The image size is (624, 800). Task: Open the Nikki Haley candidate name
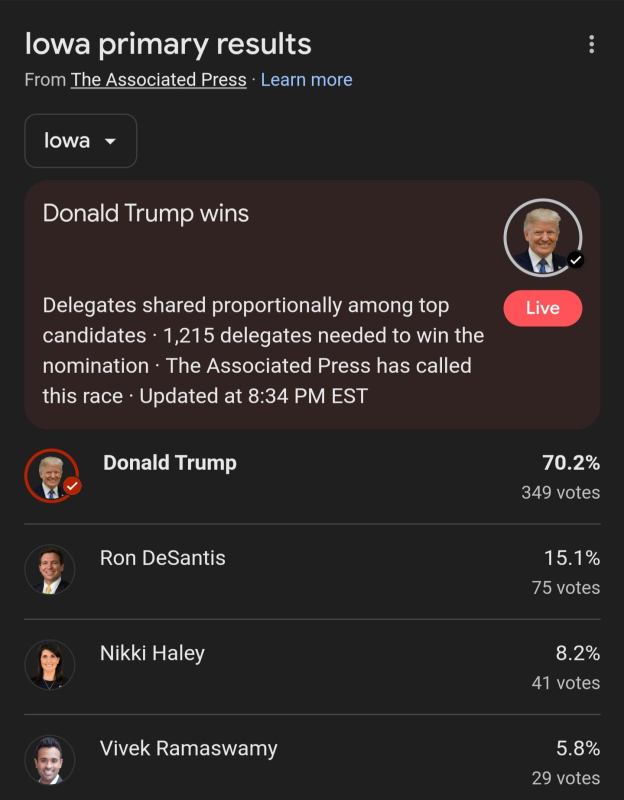click(152, 654)
